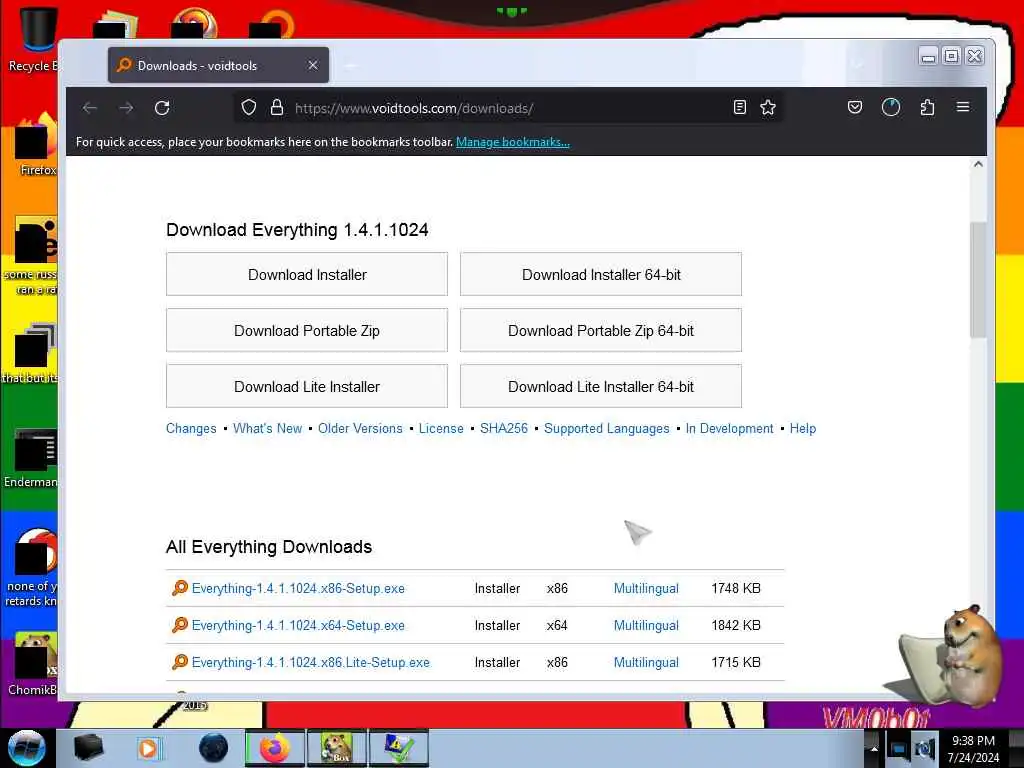Select the Firefox desktop shortcut
The height and width of the screenshot is (768, 1024).
(37, 145)
